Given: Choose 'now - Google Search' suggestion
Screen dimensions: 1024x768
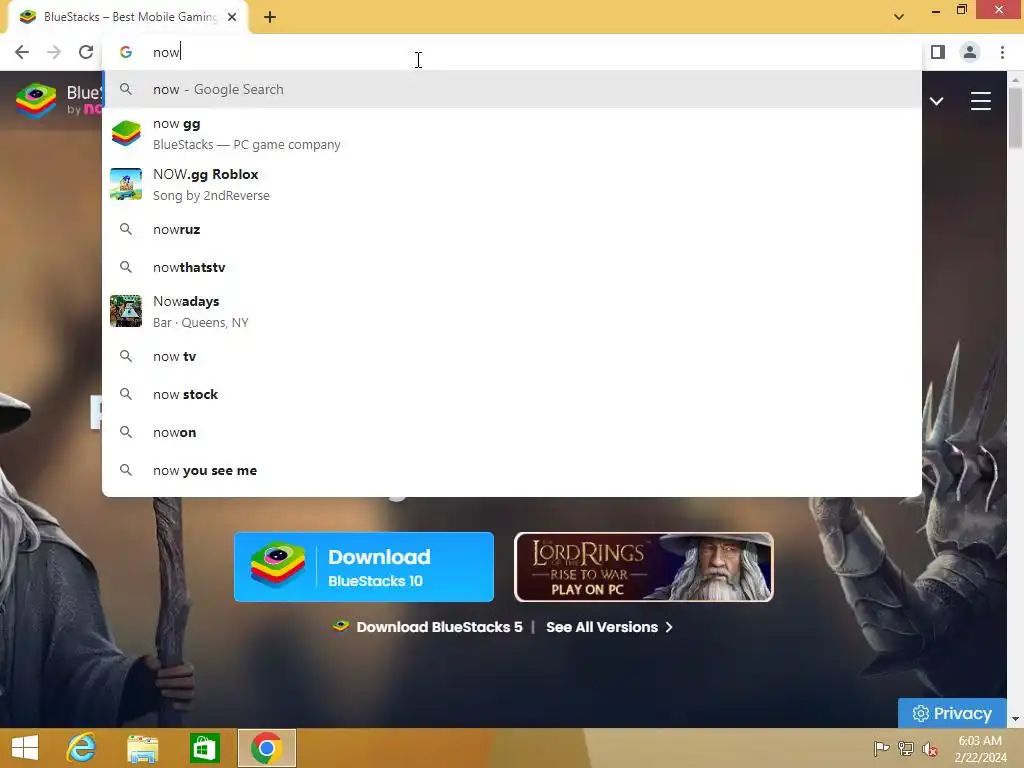Looking at the screenshot, I should pyautogui.click(x=512, y=89).
